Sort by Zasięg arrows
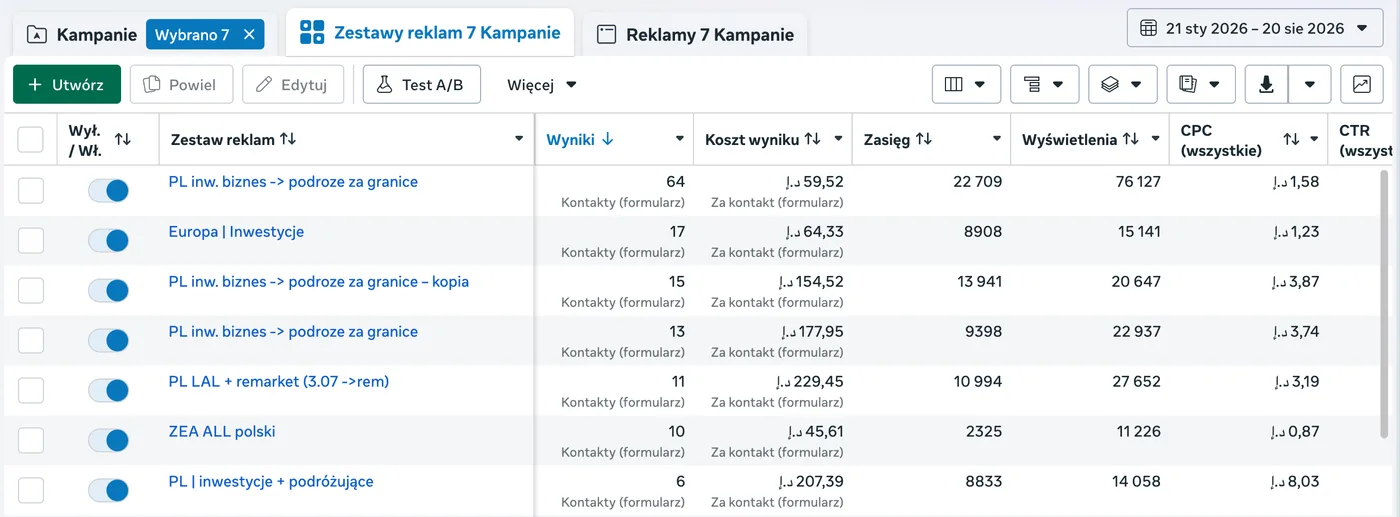Screen dimensions: 1400x517 (923, 139)
